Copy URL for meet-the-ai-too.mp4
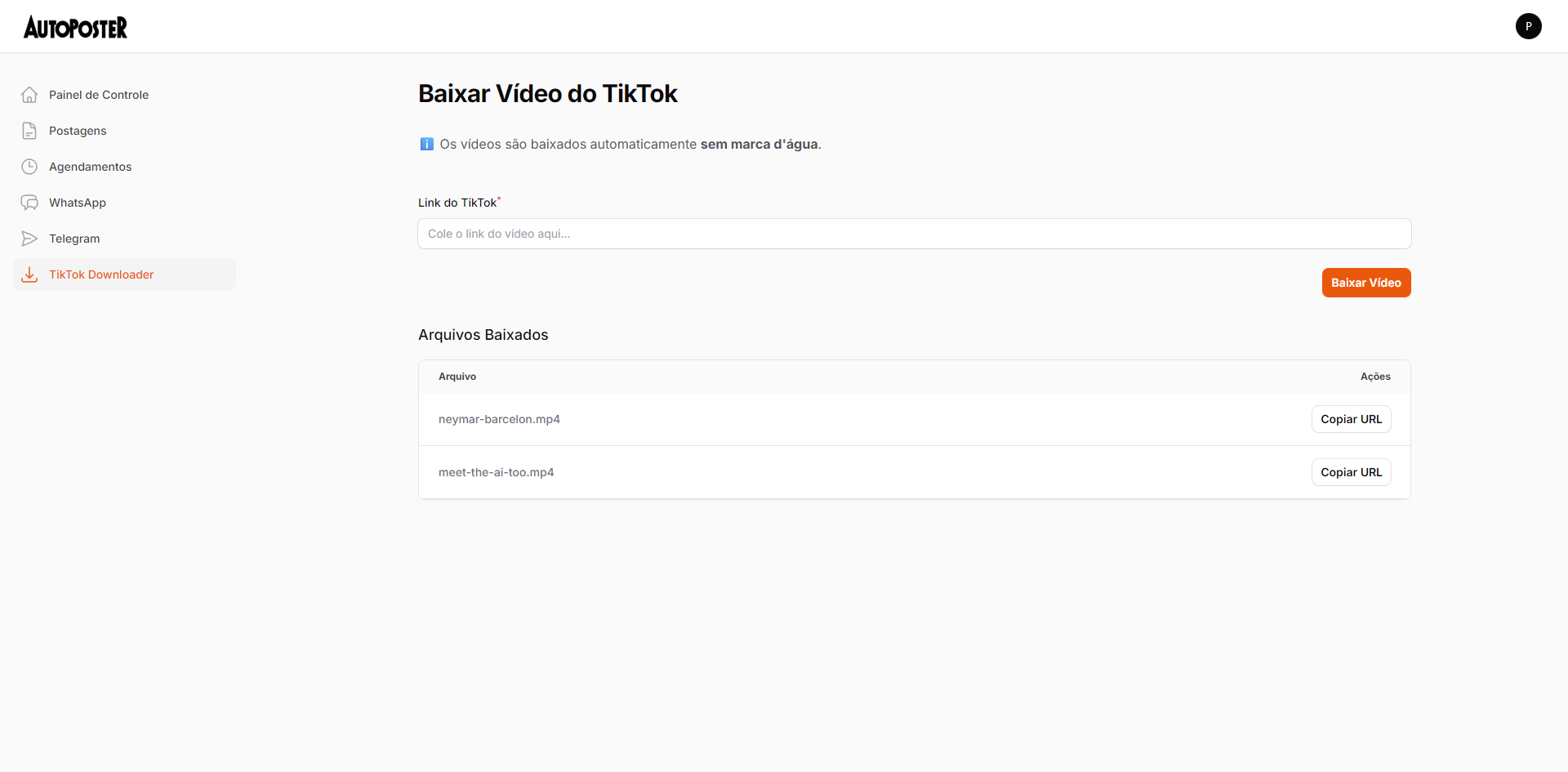The width and height of the screenshot is (1568, 772). pos(1351,471)
